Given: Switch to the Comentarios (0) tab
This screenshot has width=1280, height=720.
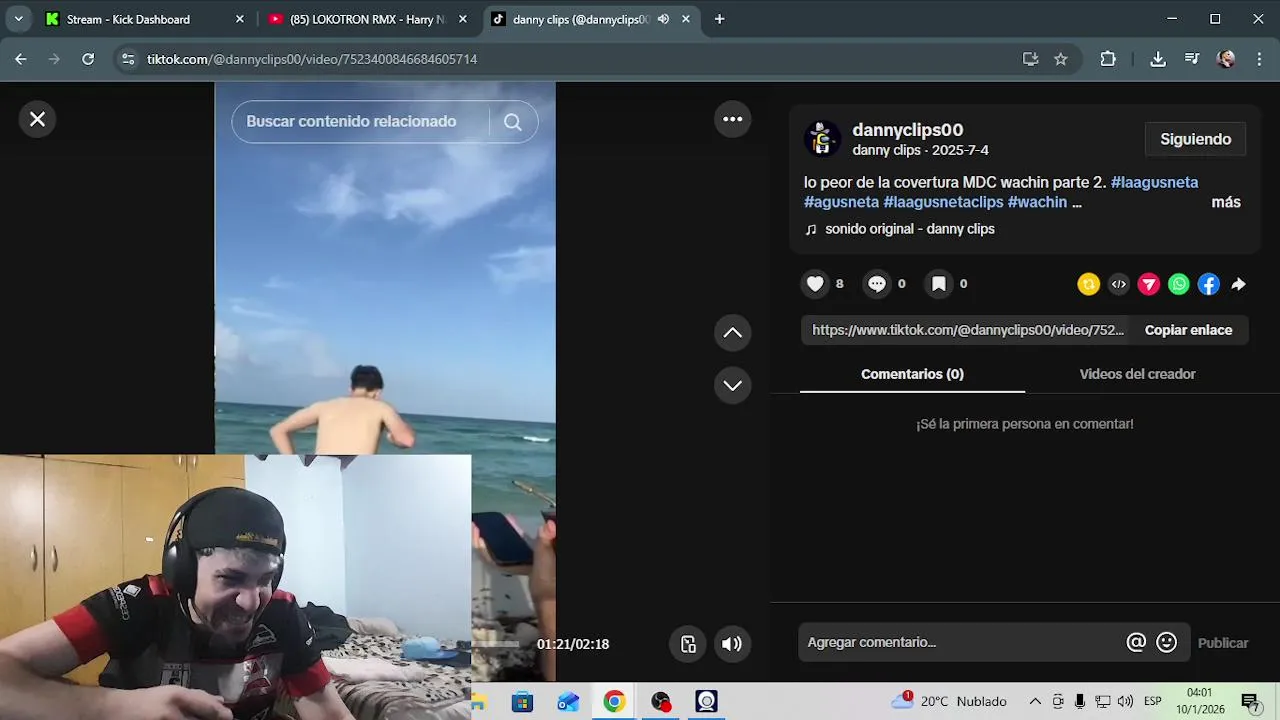Looking at the screenshot, I should pyautogui.click(x=912, y=374).
